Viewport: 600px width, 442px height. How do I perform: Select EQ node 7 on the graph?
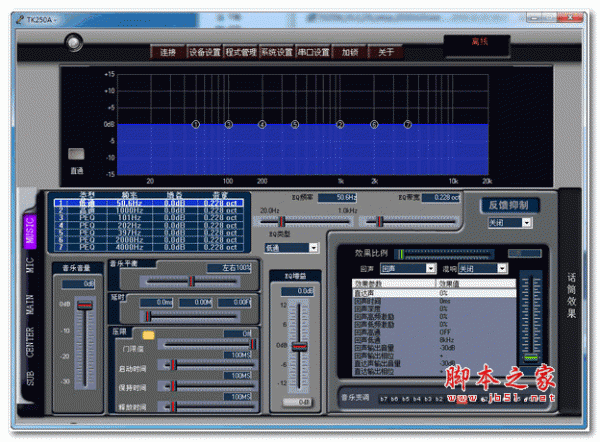[407, 125]
